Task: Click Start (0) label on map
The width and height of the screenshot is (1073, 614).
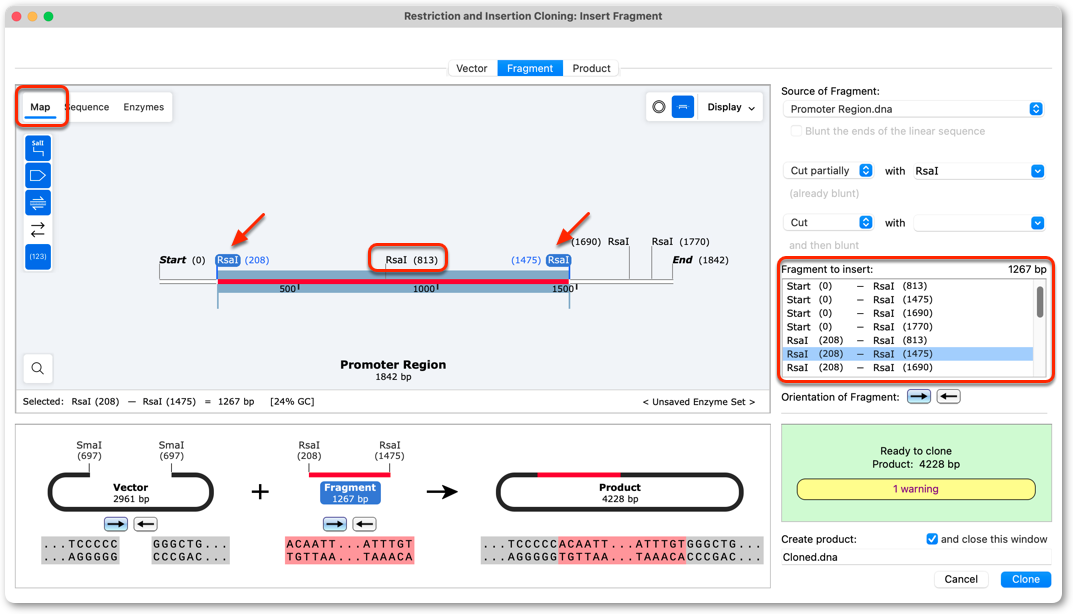Action: (x=182, y=260)
